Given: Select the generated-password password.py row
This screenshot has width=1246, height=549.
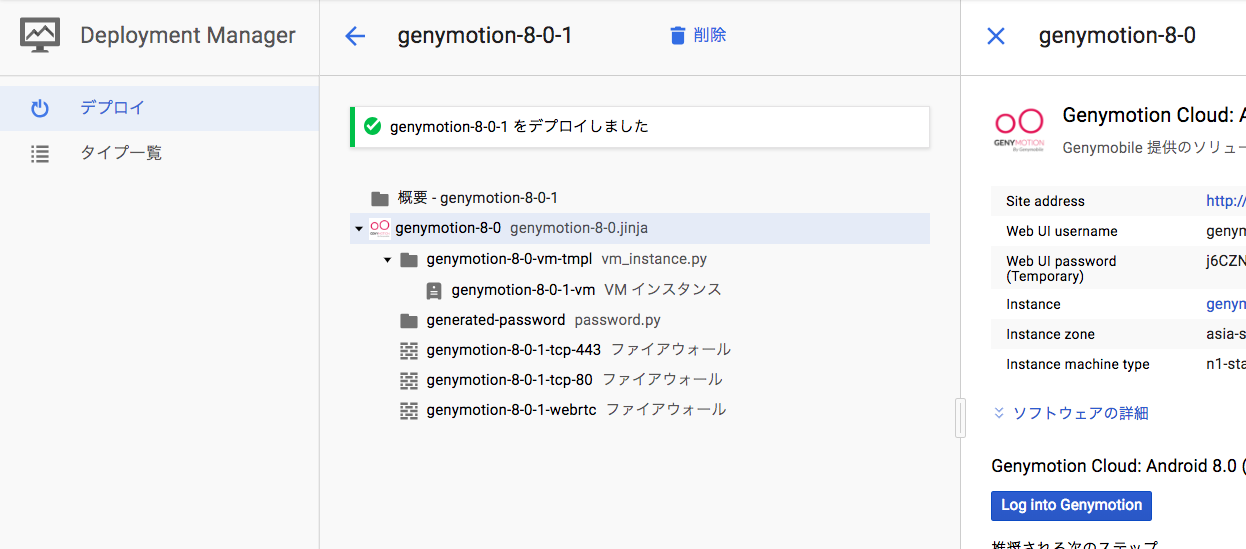Looking at the screenshot, I should (x=640, y=321).
